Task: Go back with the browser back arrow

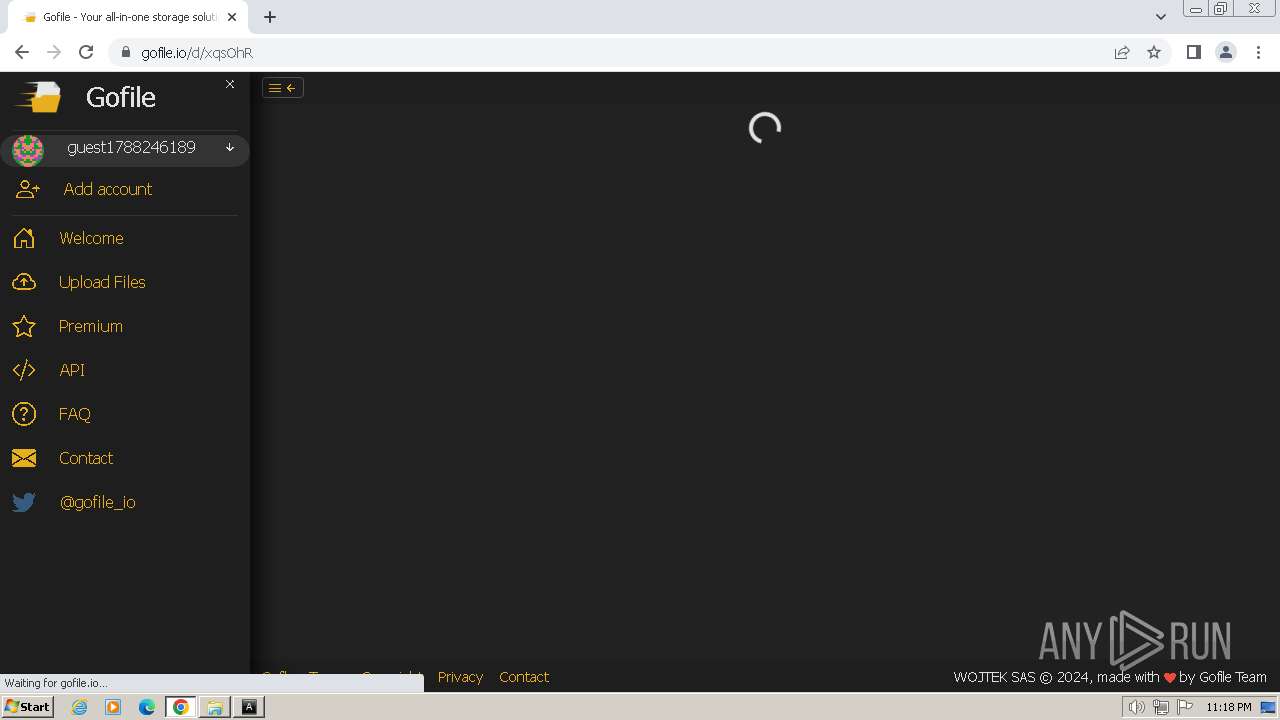Action: point(22,52)
